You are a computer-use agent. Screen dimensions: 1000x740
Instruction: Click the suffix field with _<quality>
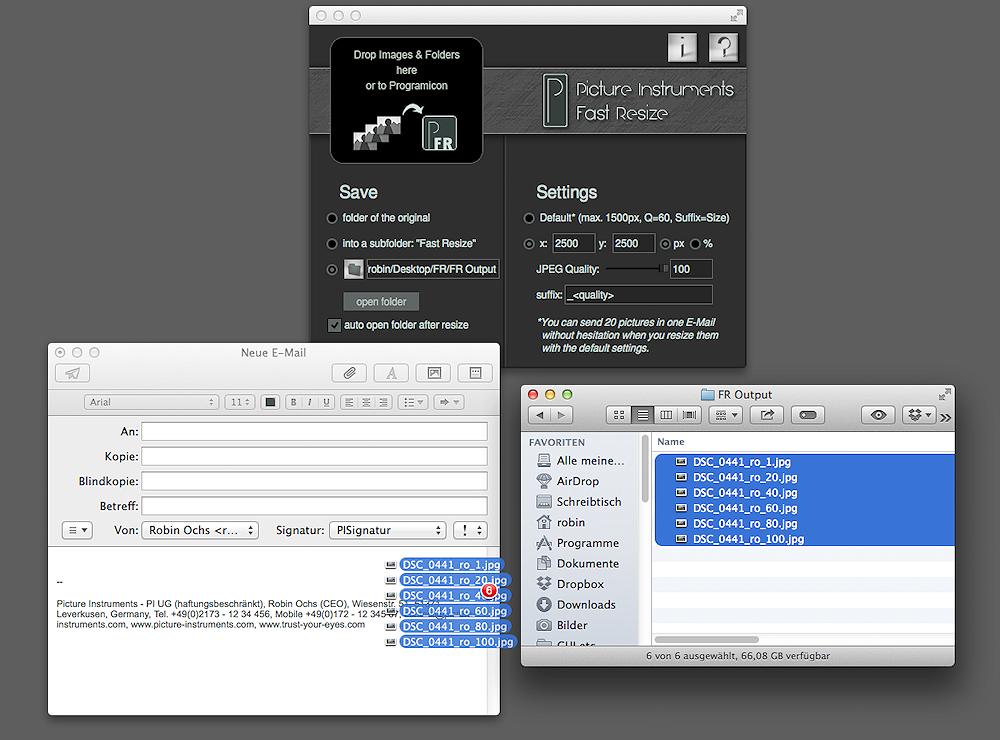(x=638, y=295)
